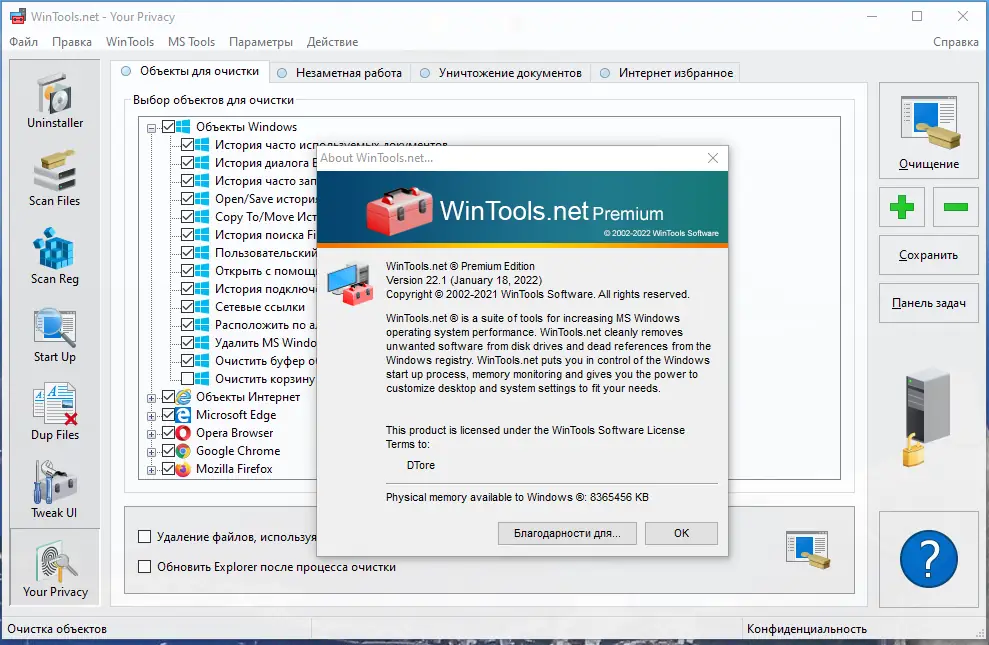Click the Благодарности для... button
989x645 pixels.
567,533
